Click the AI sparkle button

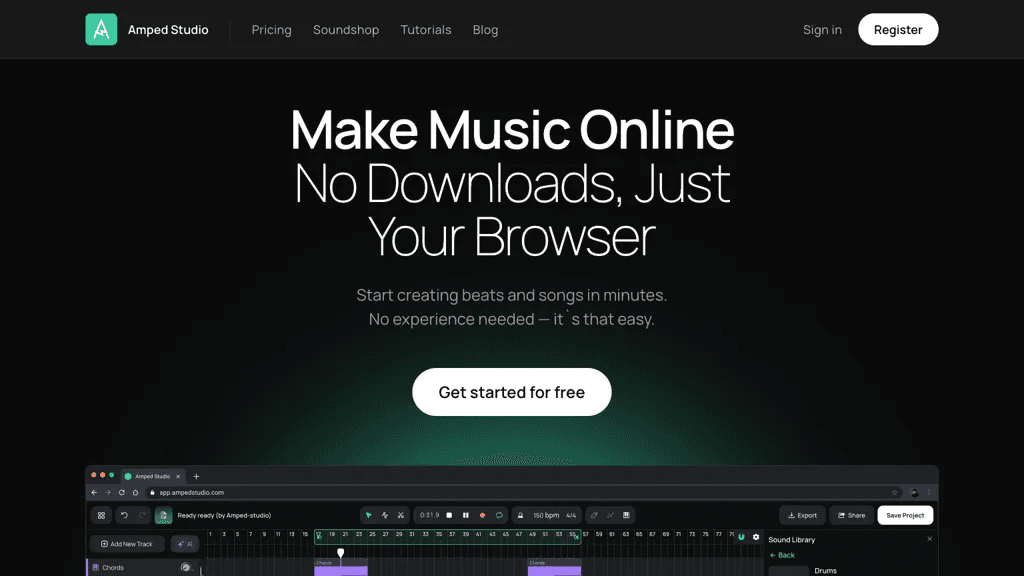pos(185,544)
